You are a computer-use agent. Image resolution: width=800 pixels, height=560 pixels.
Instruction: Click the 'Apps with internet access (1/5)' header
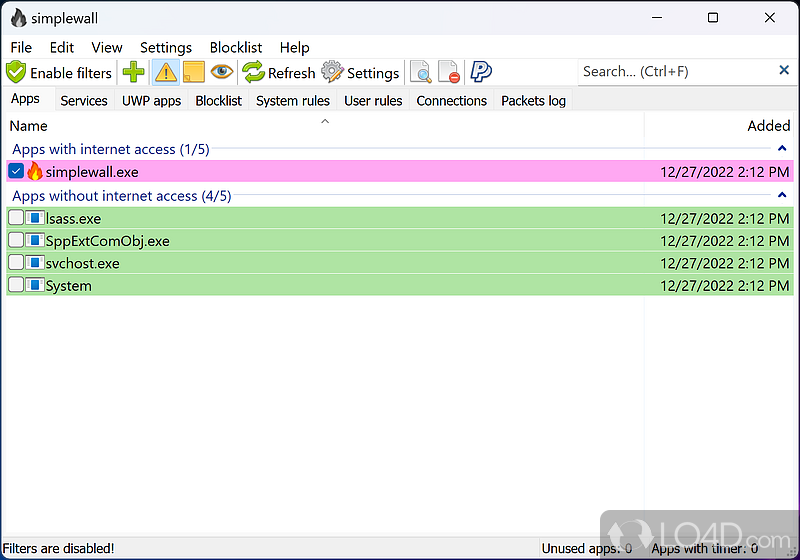coord(111,149)
